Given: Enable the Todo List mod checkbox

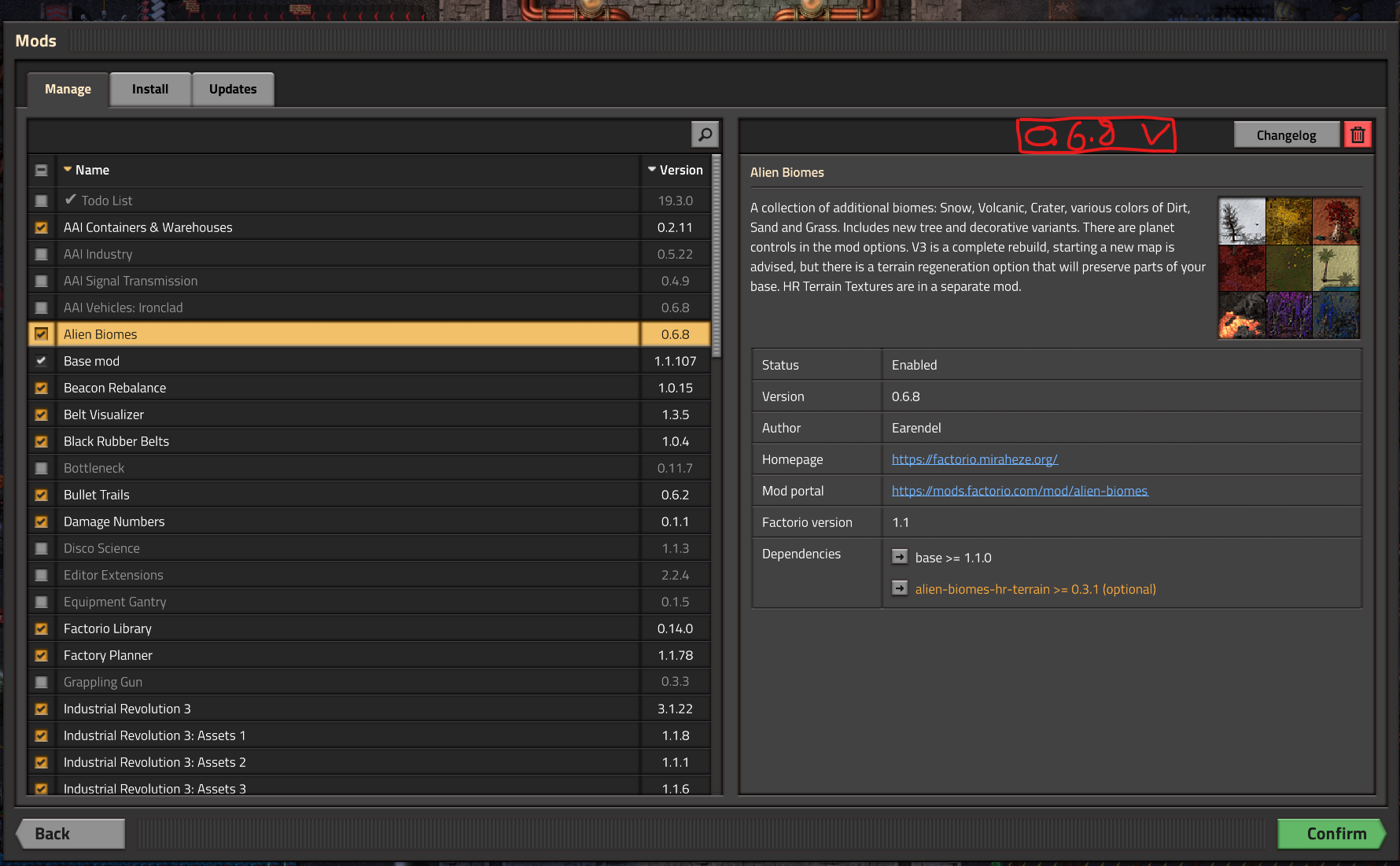Looking at the screenshot, I should pyautogui.click(x=42, y=201).
